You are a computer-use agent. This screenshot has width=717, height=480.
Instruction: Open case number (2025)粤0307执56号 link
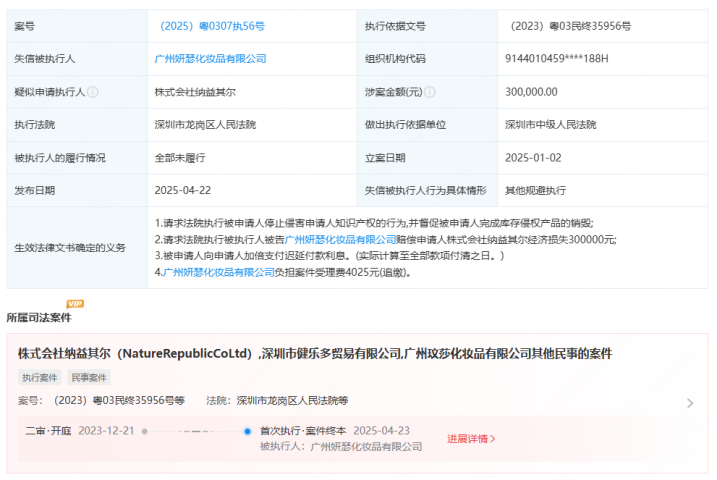212,26
